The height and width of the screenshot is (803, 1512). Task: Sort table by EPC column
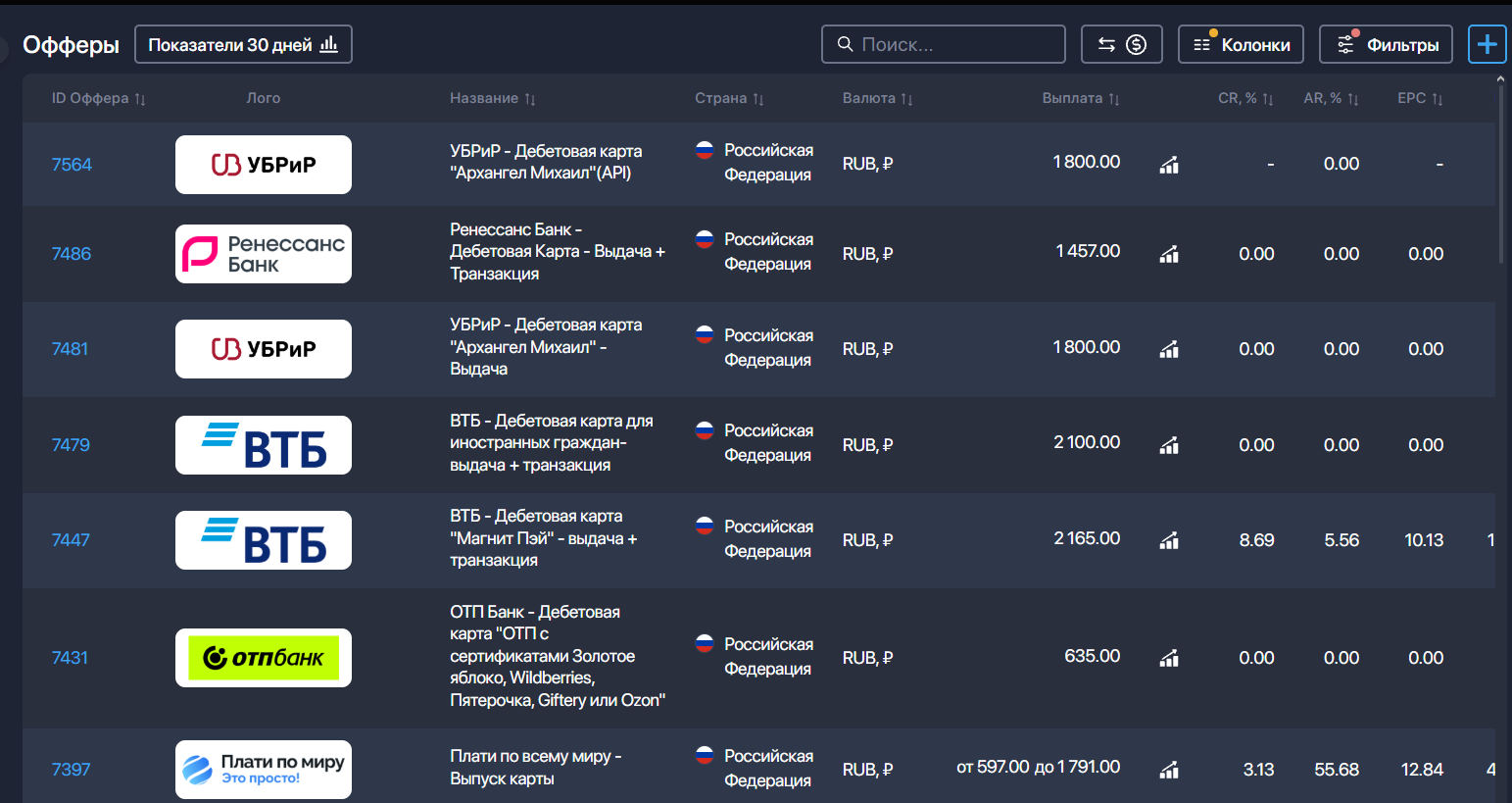tap(1420, 98)
